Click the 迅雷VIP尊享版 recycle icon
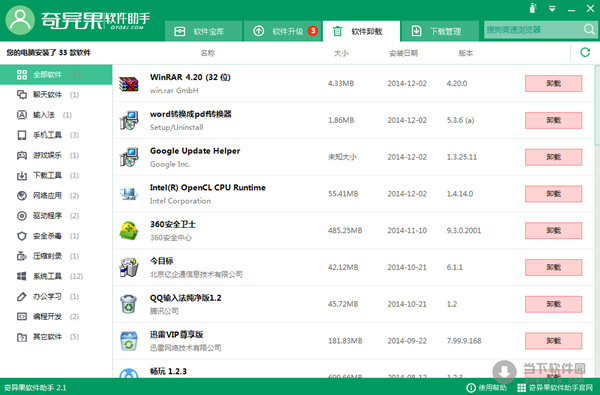This screenshot has width=600, height=395. (129, 341)
